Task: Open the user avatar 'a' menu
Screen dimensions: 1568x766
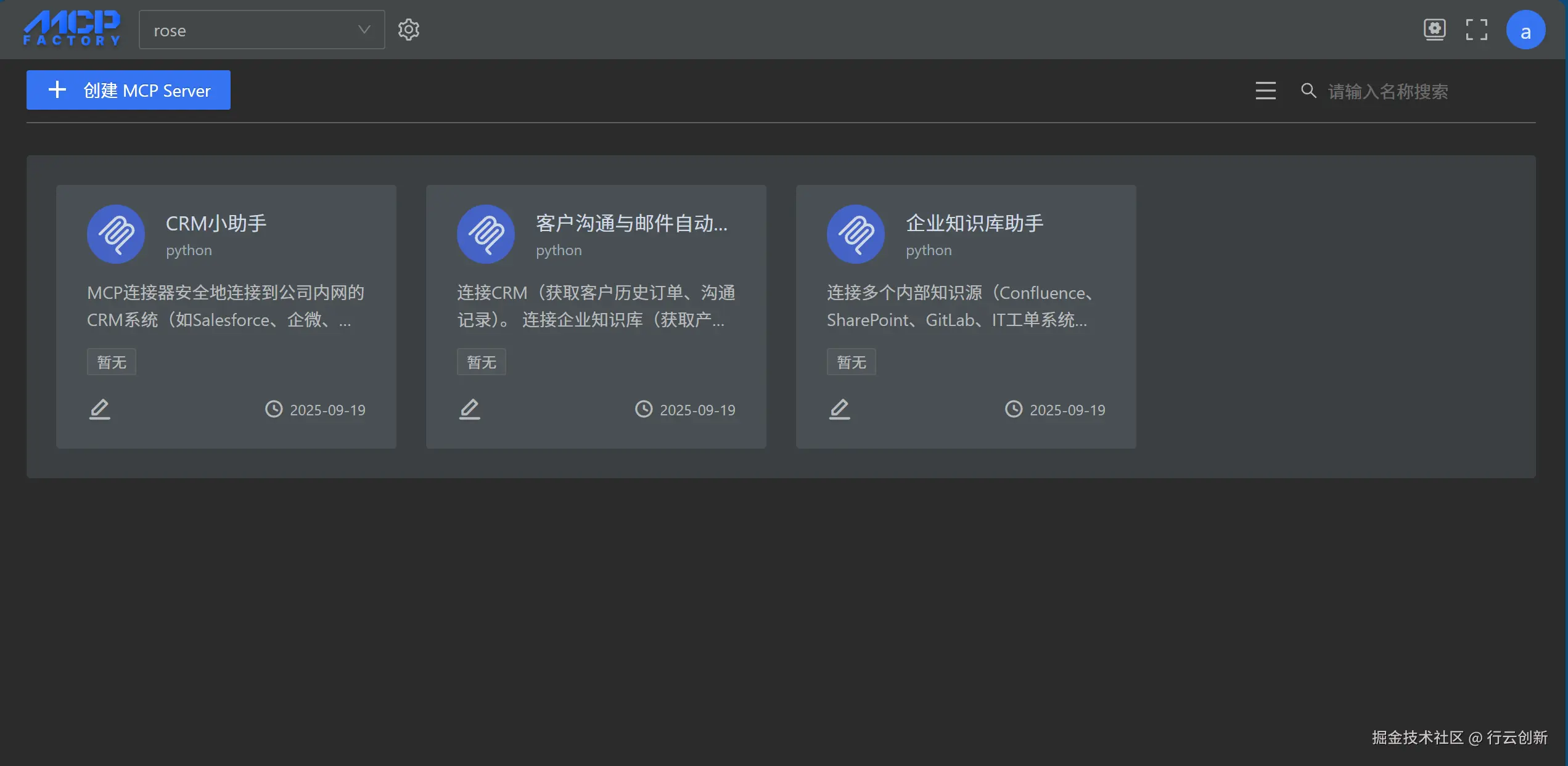Action: click(1525, 30)
